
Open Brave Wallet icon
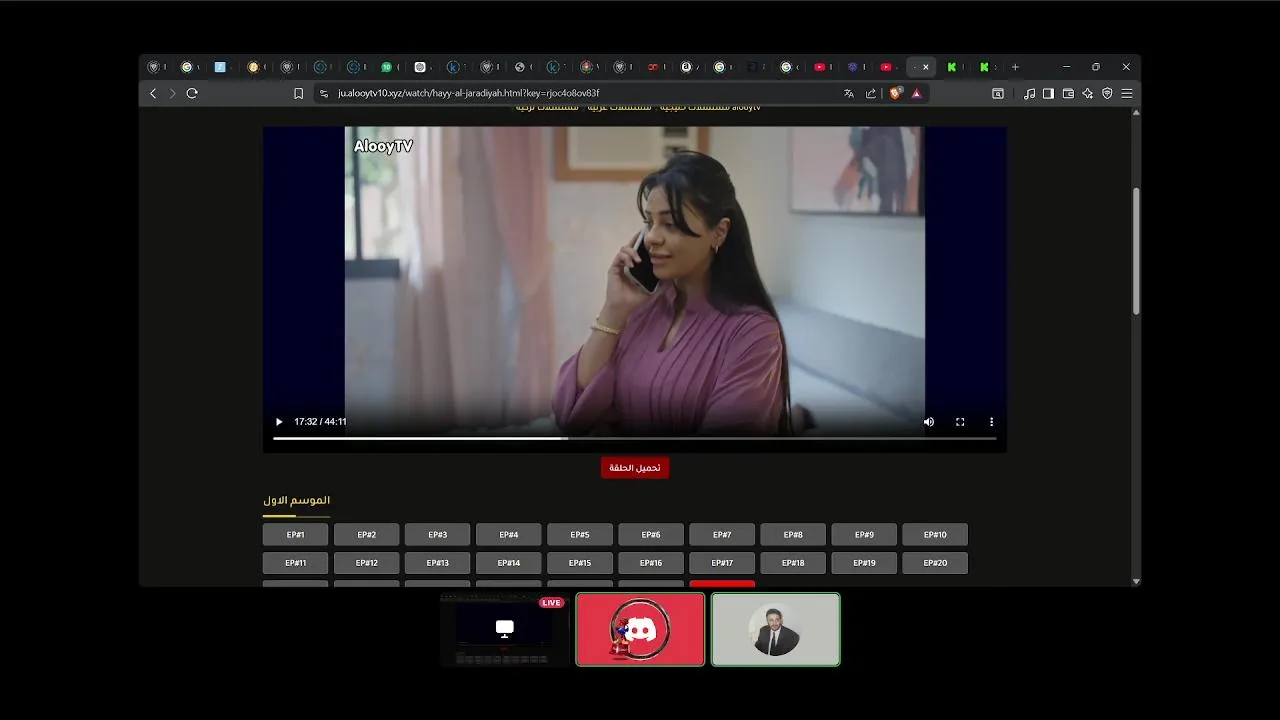(1068, 93)
